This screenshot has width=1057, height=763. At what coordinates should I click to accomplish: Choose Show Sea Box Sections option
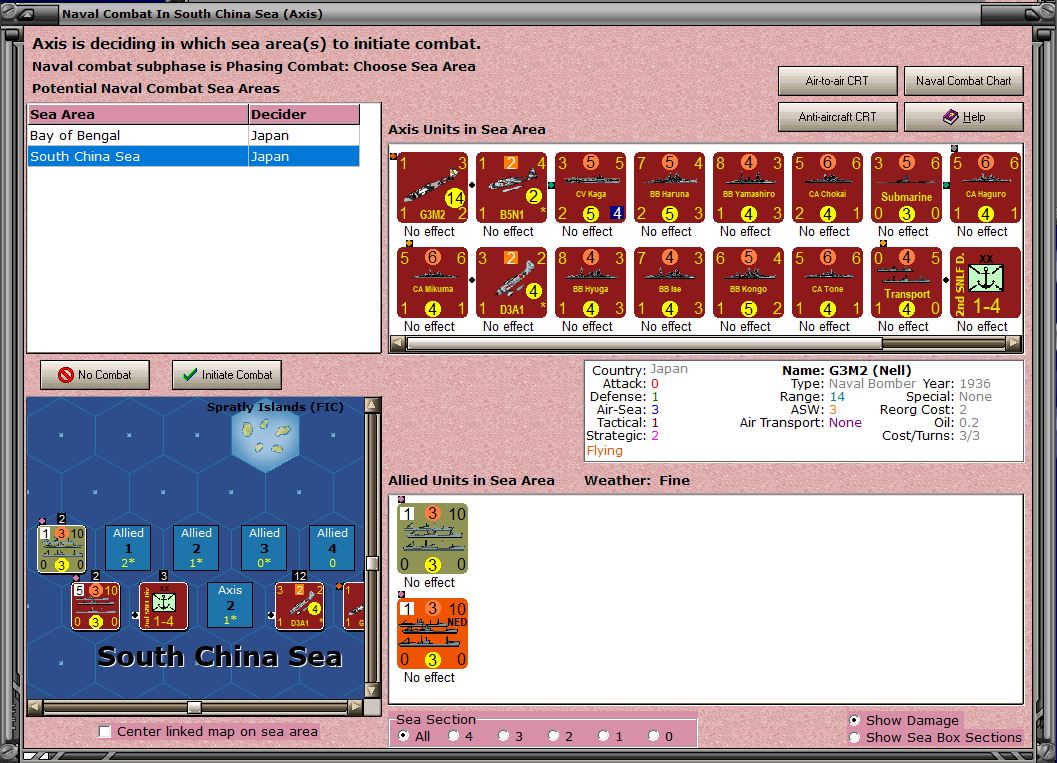[854, 737]
